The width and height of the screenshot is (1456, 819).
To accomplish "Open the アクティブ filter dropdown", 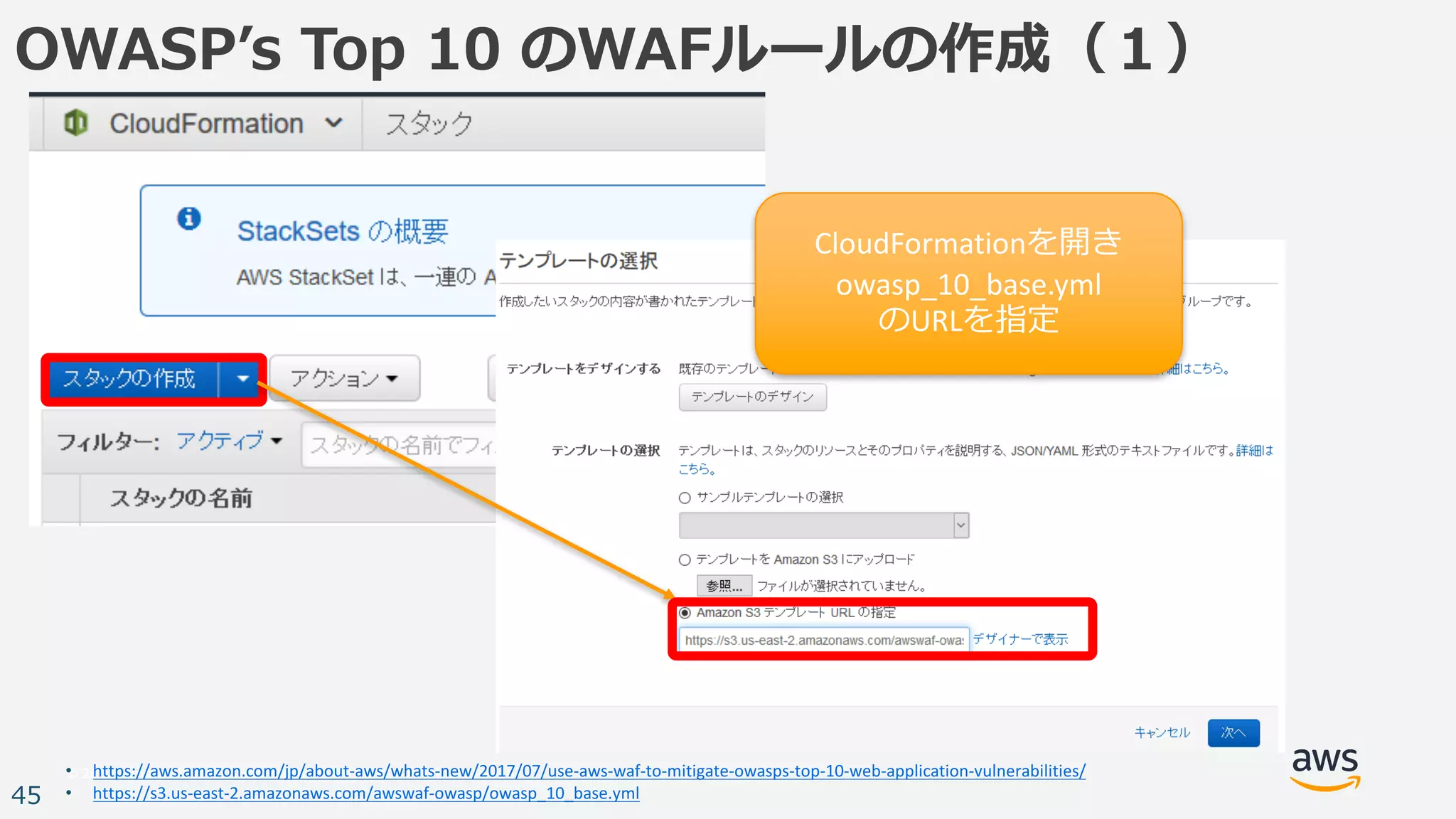I will [x=230, y=441].
